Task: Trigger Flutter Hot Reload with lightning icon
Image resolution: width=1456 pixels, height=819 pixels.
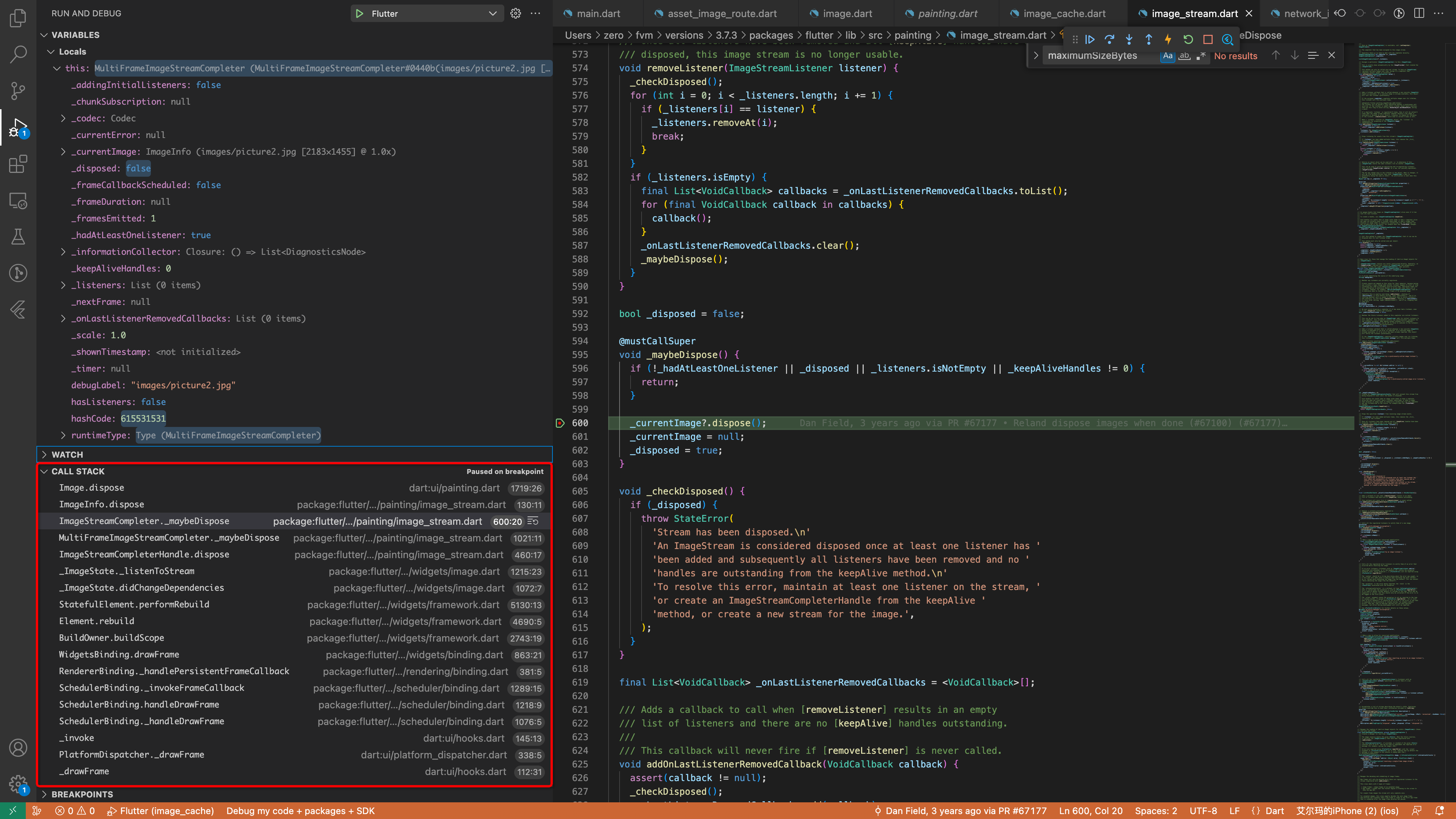Action: [x=1168, y=39]
